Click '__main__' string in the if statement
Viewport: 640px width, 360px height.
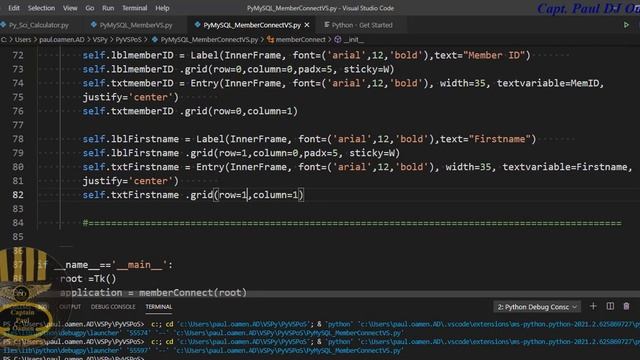point(140,265)
